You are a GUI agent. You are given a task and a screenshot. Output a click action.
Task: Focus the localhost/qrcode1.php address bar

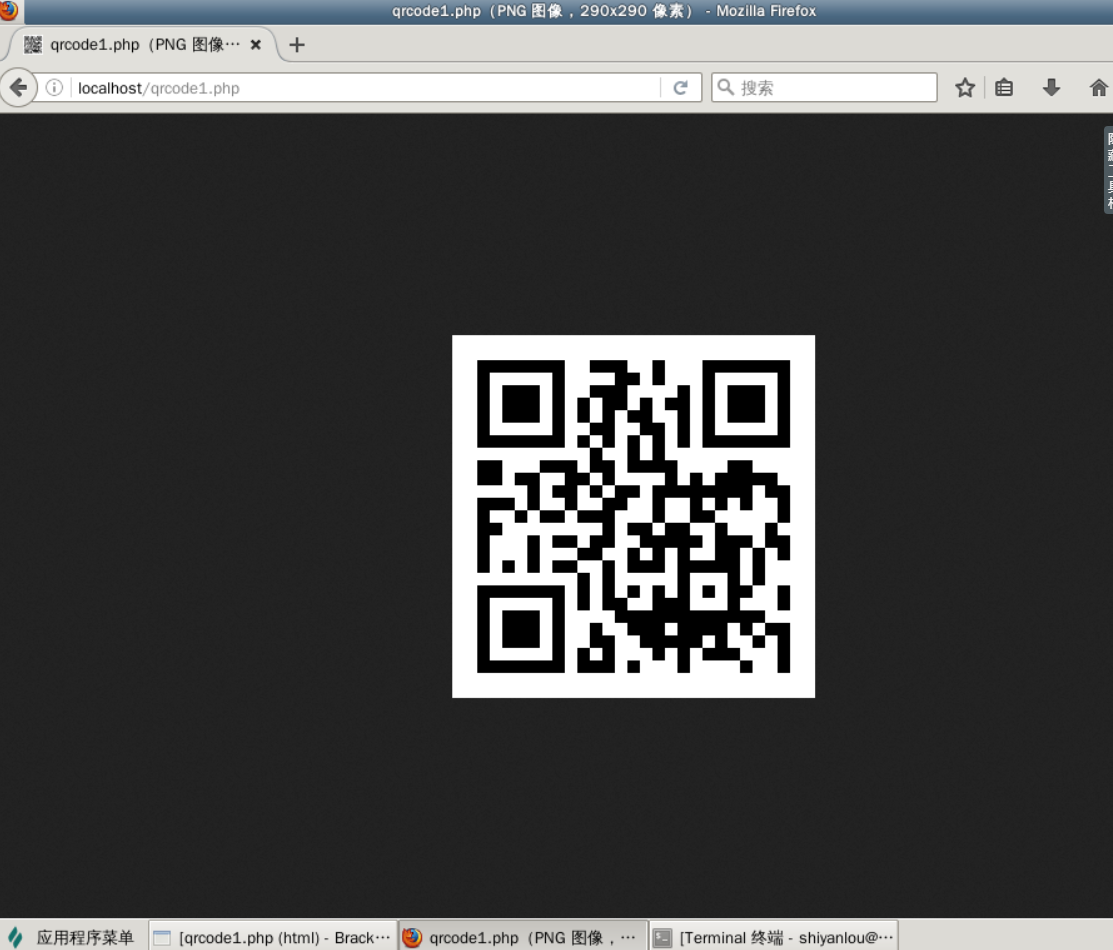[x=366, y=88]
